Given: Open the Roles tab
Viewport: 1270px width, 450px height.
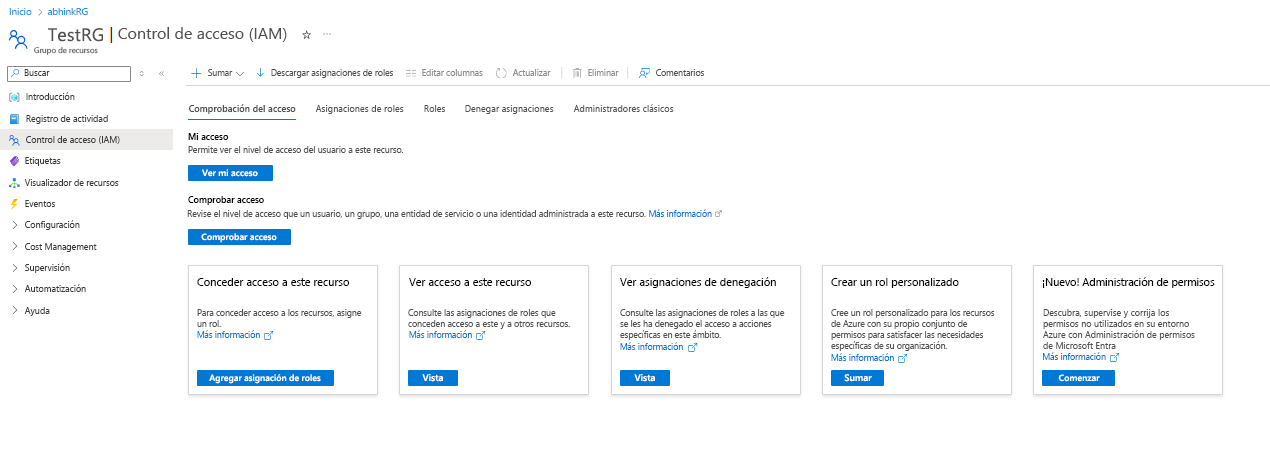Looking at the screenshot, I should 434,109.
